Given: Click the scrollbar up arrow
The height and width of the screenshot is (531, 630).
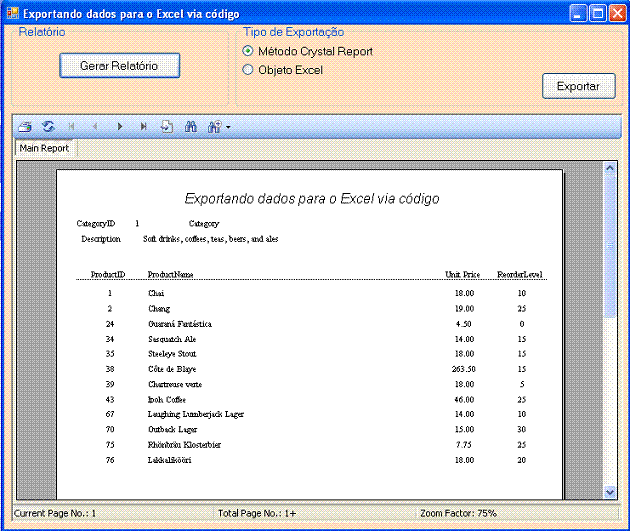Looking at the screenshot, I should coord(610,168).
